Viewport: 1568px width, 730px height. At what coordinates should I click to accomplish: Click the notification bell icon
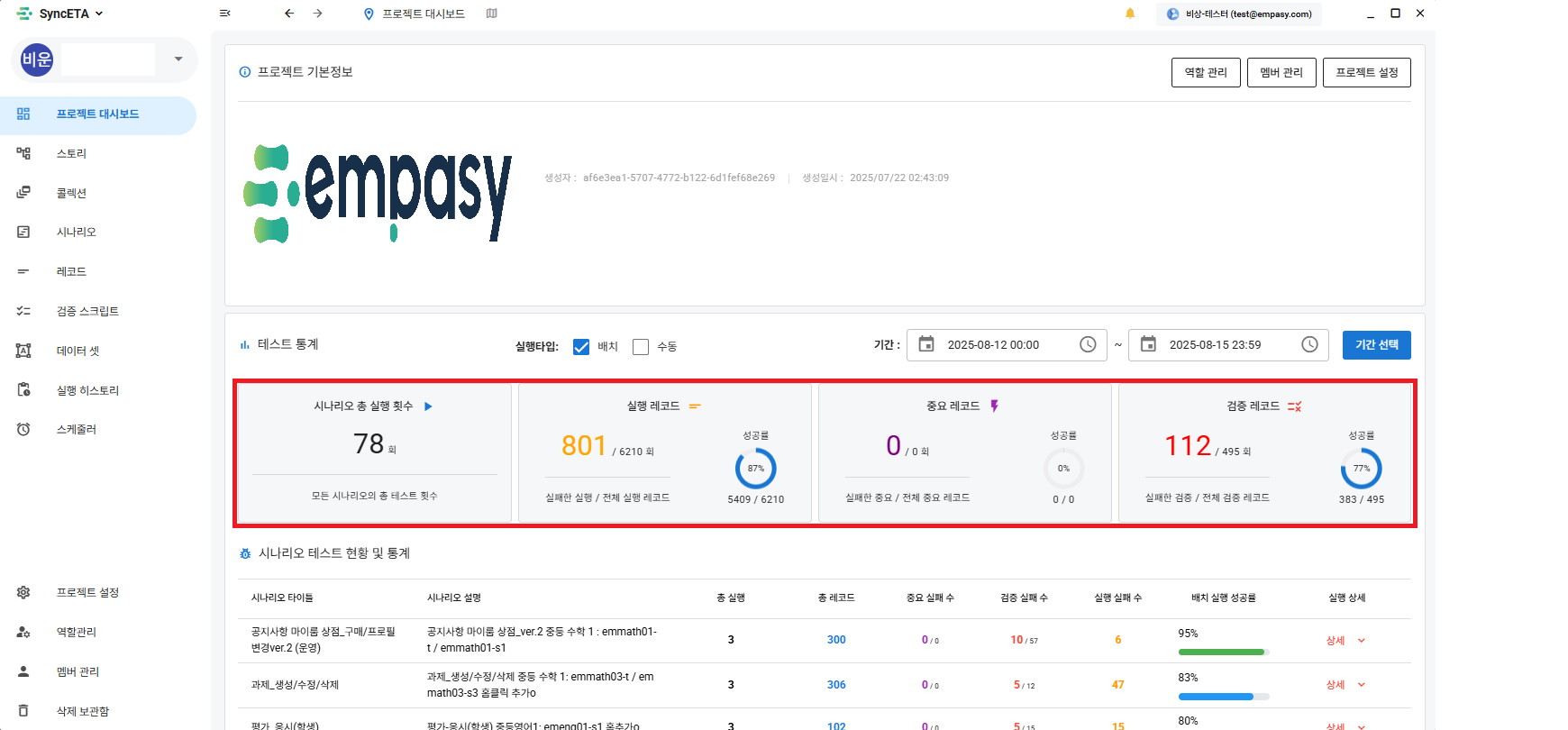1130,14
